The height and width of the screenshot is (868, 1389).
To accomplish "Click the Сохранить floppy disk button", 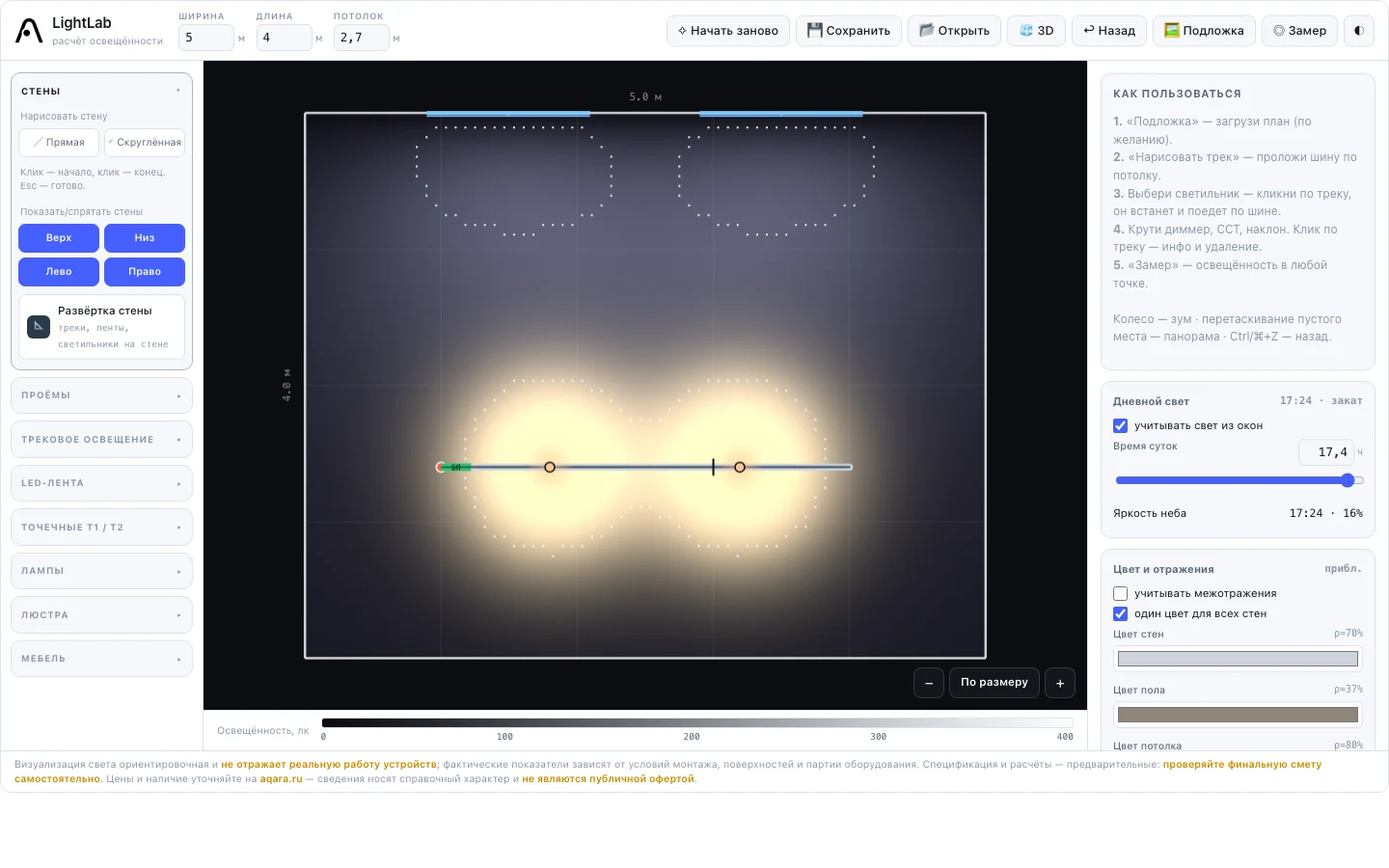I will (x=849, y=31).
